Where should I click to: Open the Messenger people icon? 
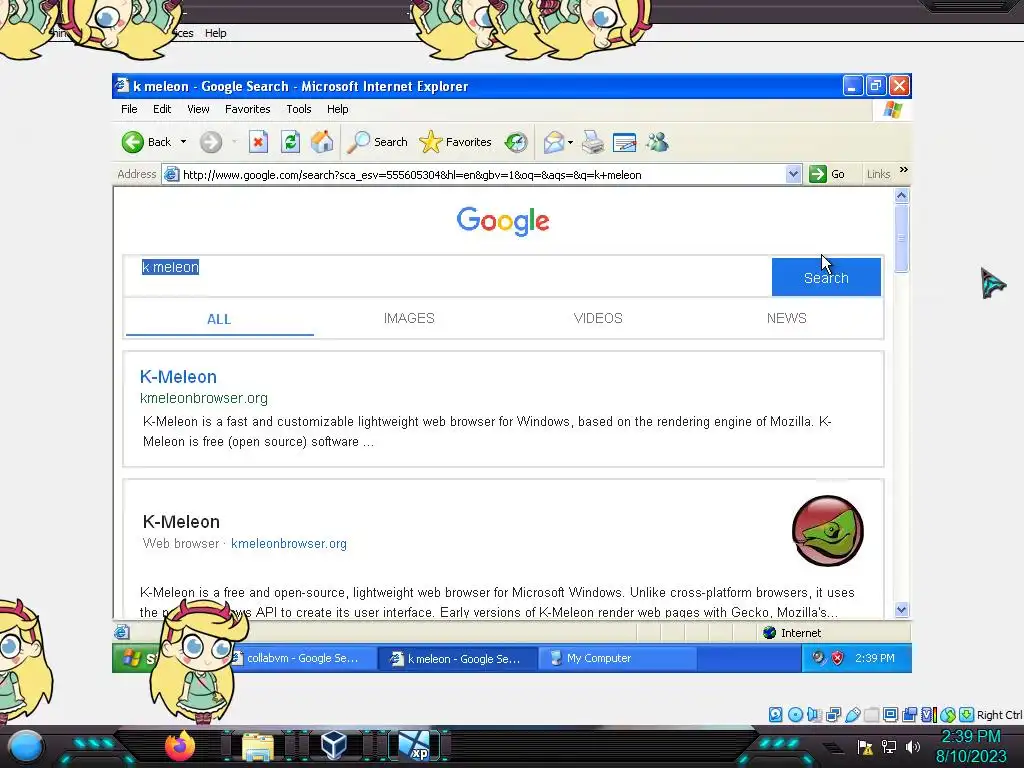658,142
